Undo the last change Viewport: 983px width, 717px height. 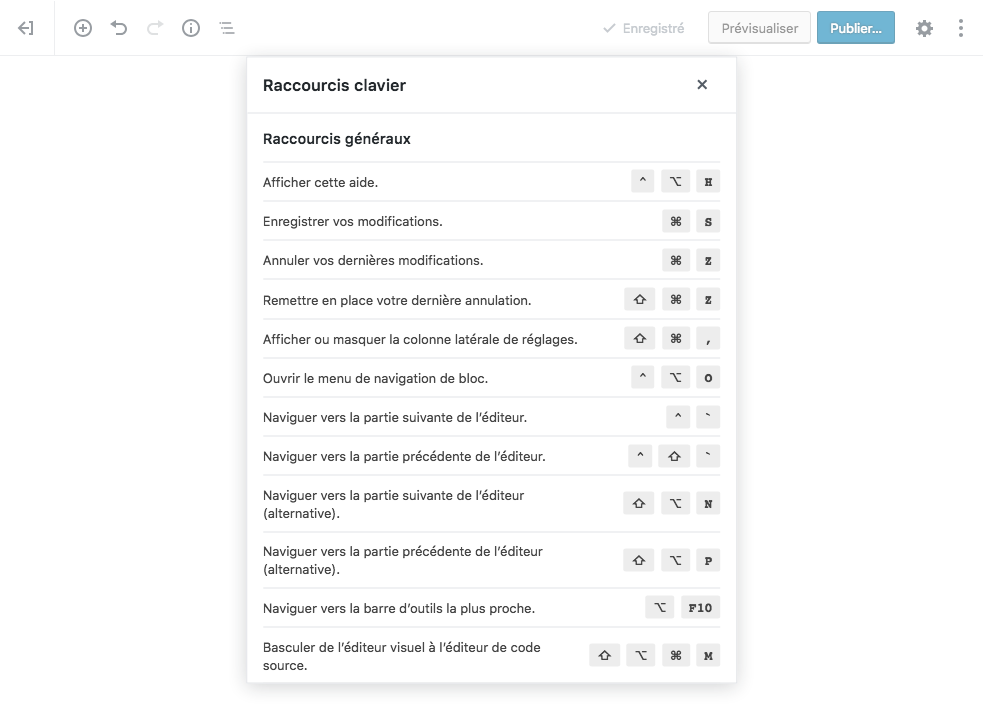119,28
